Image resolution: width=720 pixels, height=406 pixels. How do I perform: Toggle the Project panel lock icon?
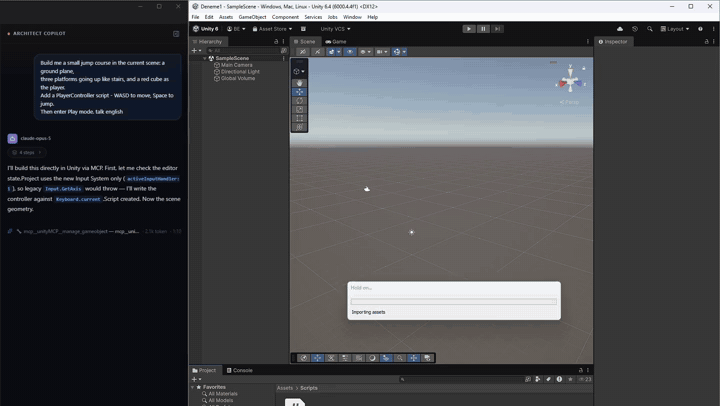click(580, 370)
